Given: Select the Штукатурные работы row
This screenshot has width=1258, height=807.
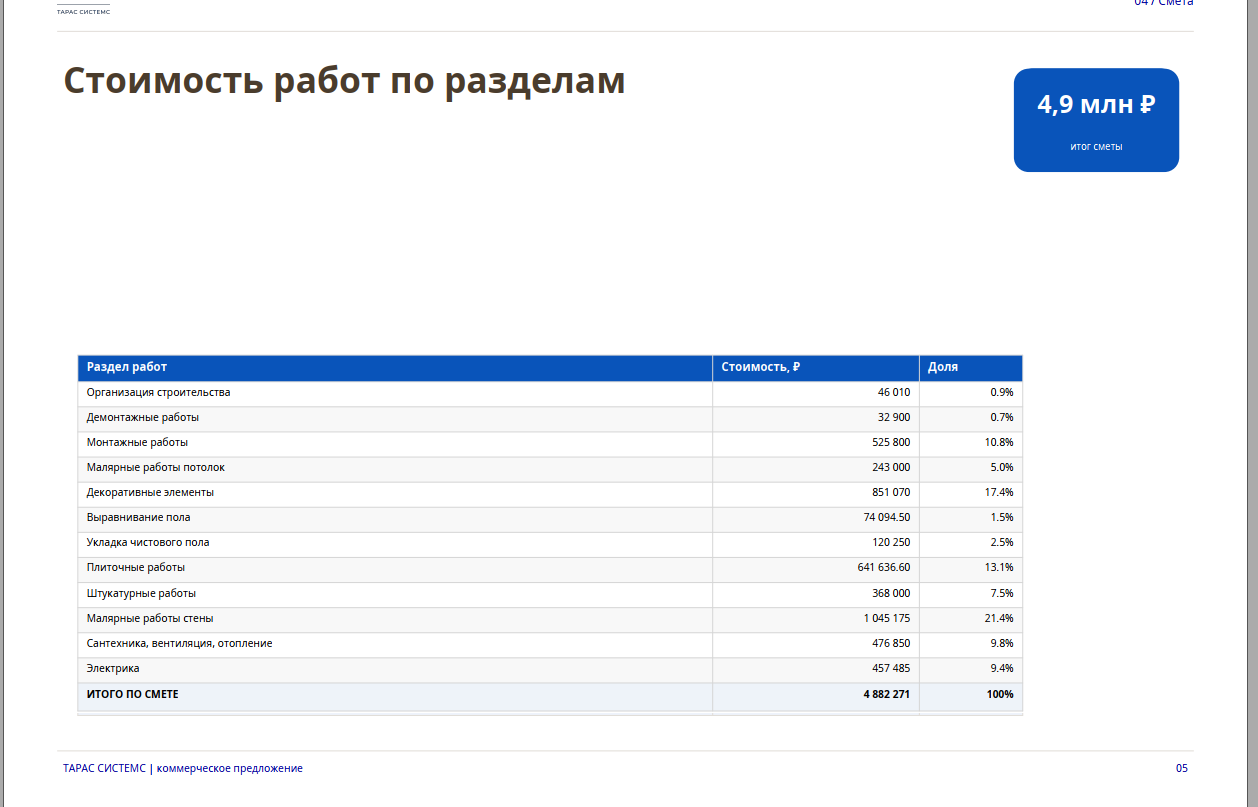Looking at the screenshot, I should point(550,594).
